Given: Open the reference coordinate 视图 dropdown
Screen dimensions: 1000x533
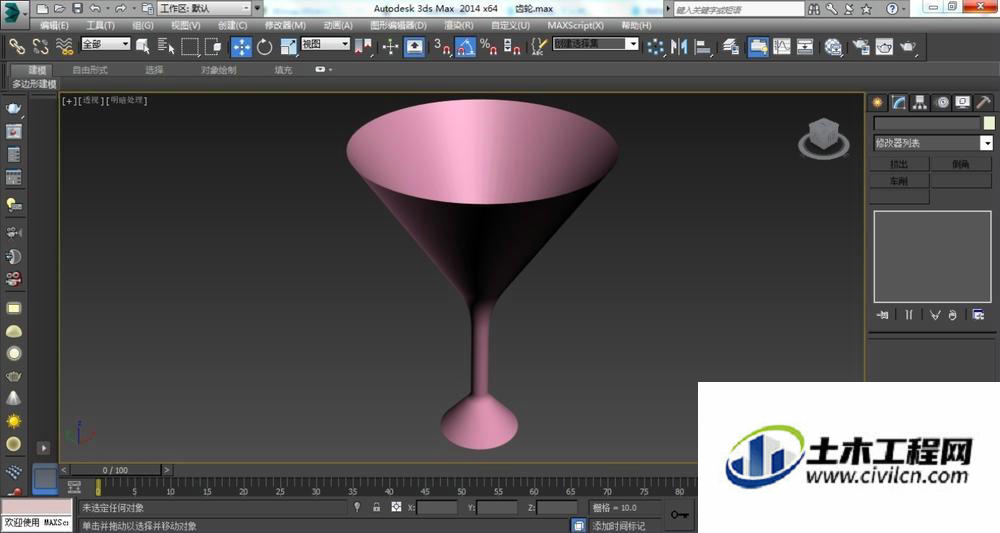Looking at the screenshot, I should [x=325, y=43].
